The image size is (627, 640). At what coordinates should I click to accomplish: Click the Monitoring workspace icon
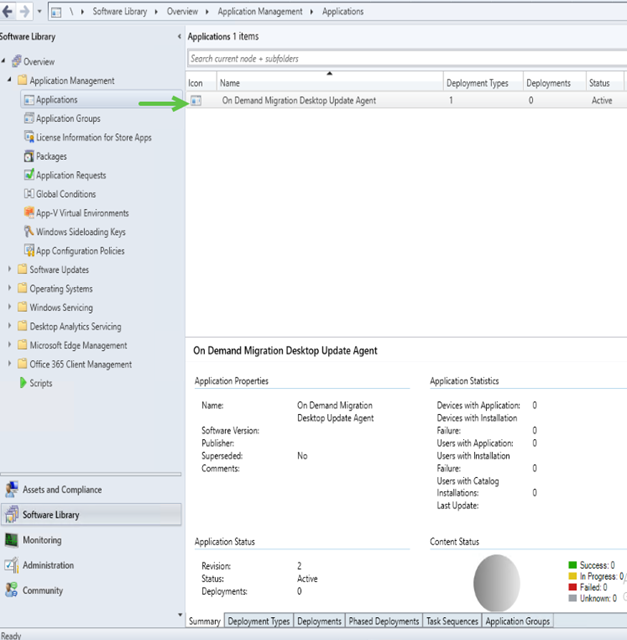coord(11,540)
